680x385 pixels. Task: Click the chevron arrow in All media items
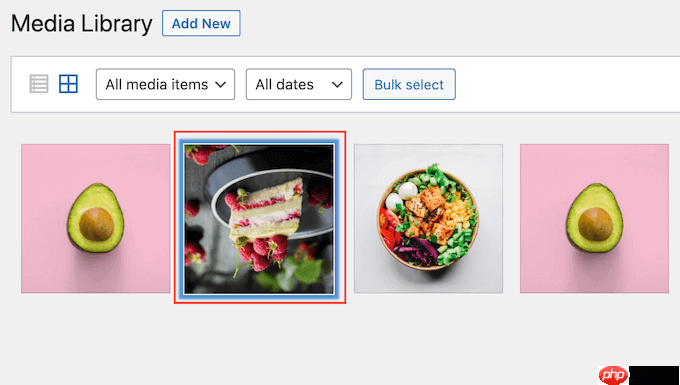(x=221, y=85)
